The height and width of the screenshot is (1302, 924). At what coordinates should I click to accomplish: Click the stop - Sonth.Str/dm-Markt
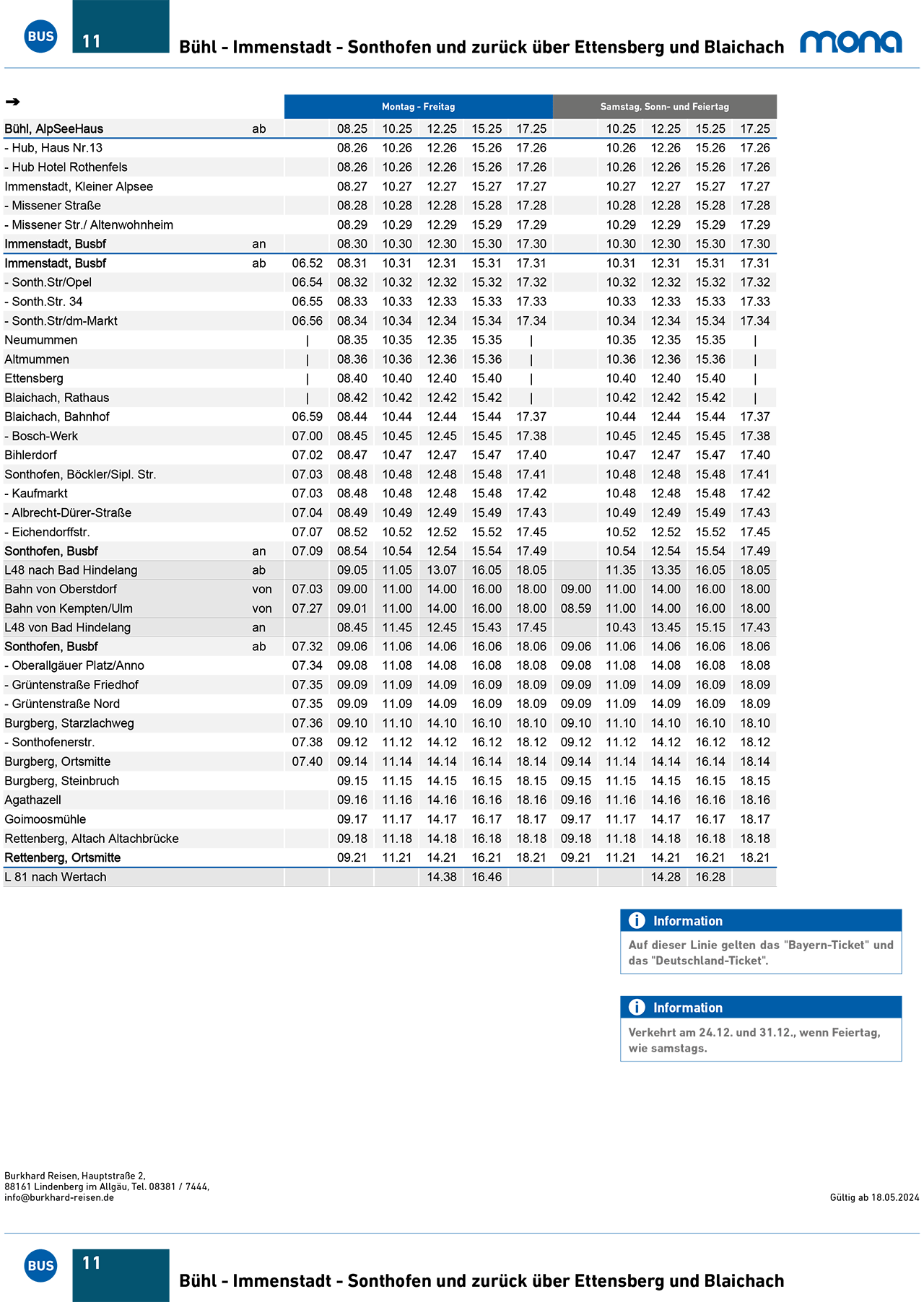tap(61, 320)
